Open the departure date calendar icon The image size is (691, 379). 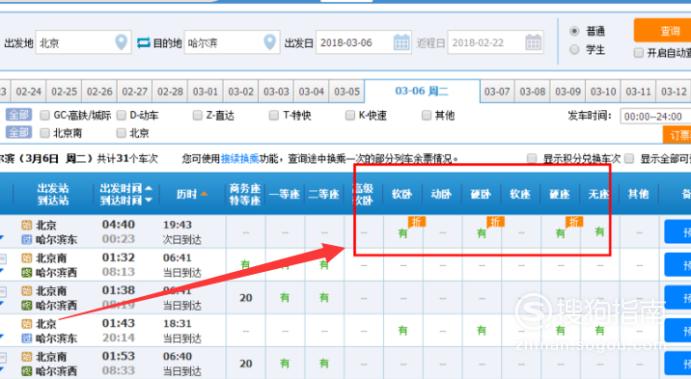pos(401,43)
